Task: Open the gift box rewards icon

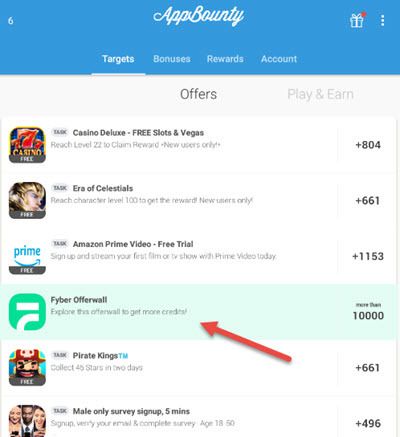Action: 357,20
